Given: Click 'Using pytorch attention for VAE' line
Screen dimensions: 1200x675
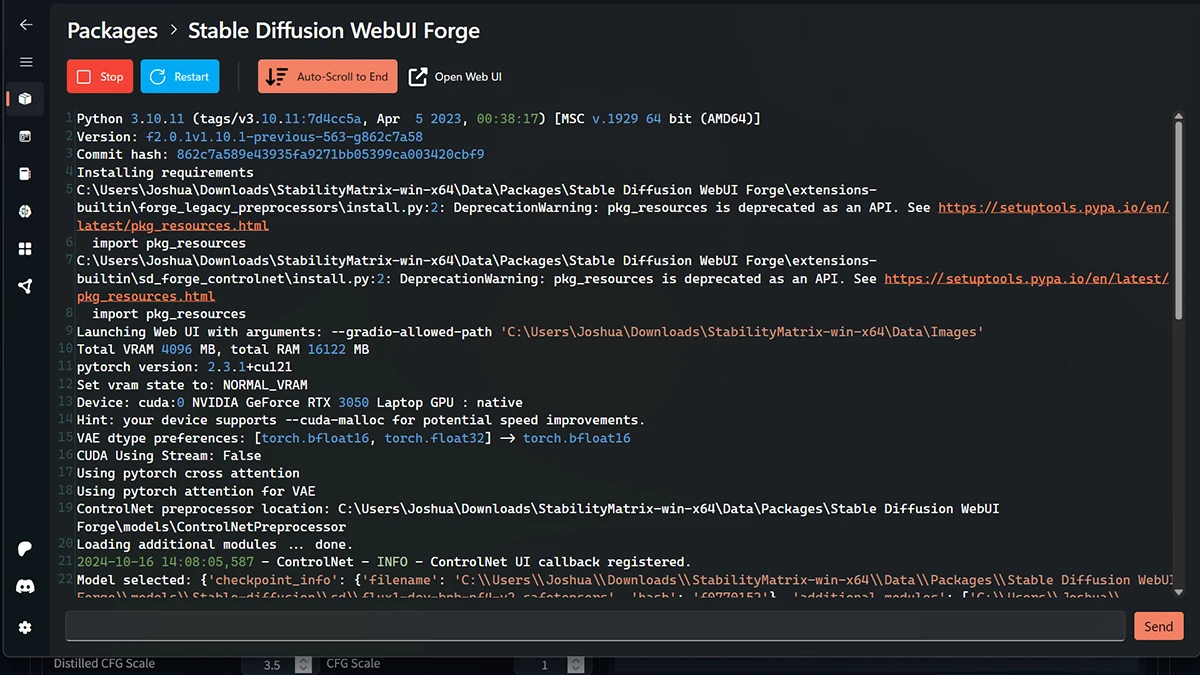Looking at the screenshot, I should [x=196, y=491].
